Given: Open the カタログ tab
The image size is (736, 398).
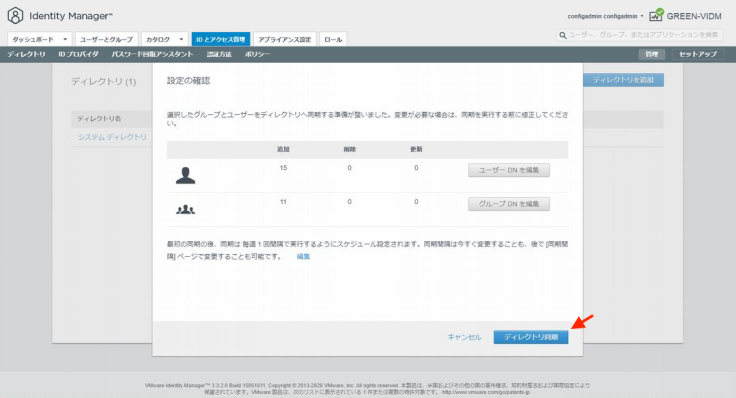Looking at the screenshot, I should 165,39.
